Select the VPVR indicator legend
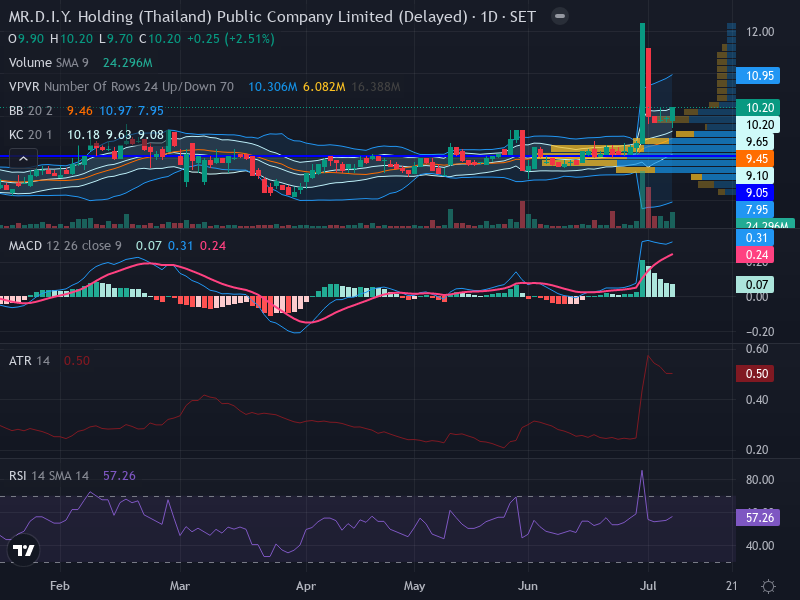 point(121,87)
